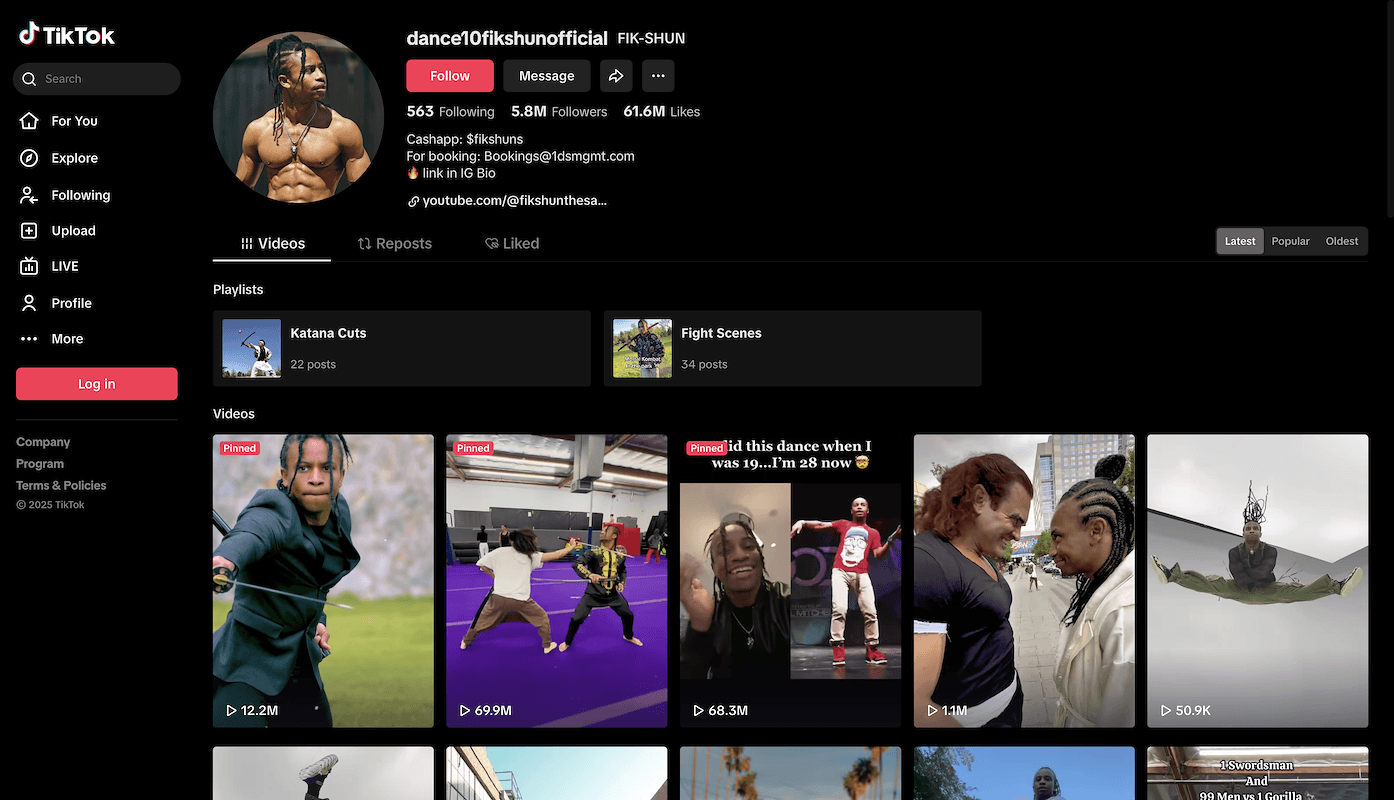Go to For You home feed
The width and height of the screenshot is (1394, 800).
pos(74,121)
